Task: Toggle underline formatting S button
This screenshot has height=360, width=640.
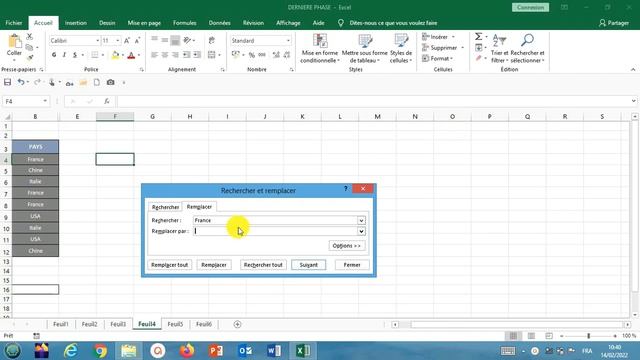Action: pos(75,55)
